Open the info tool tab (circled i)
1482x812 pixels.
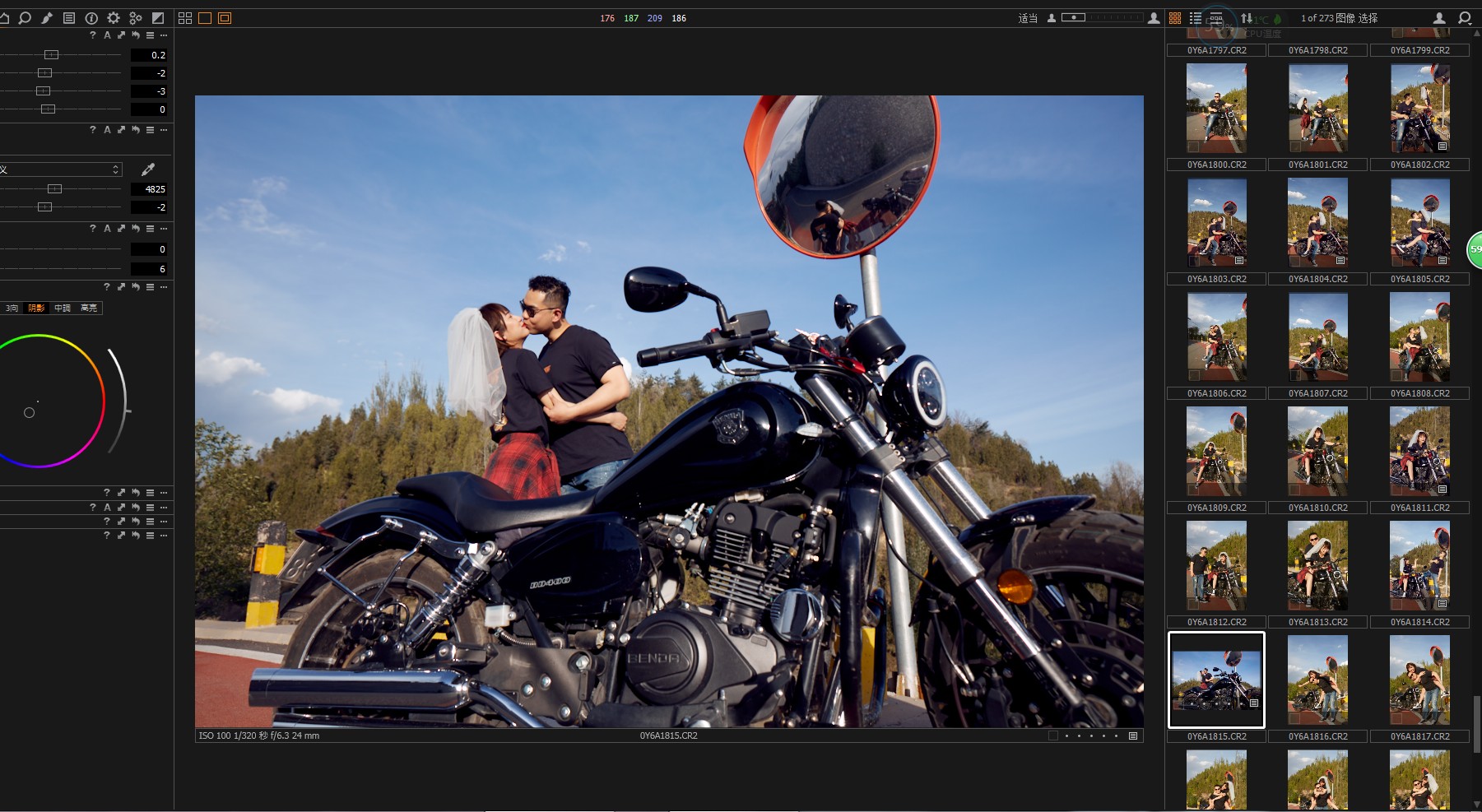tap(91, 17)
